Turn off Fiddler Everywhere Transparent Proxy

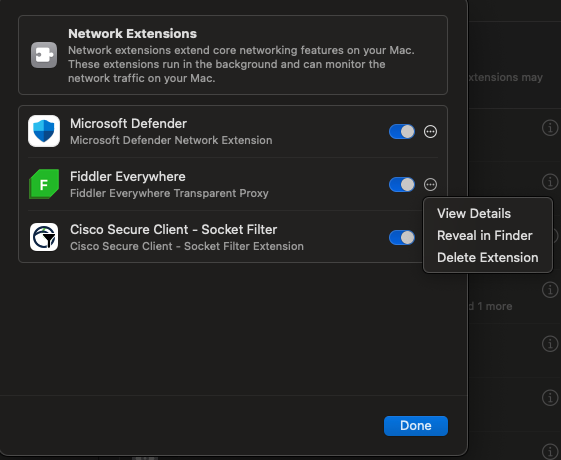(402, 185)
